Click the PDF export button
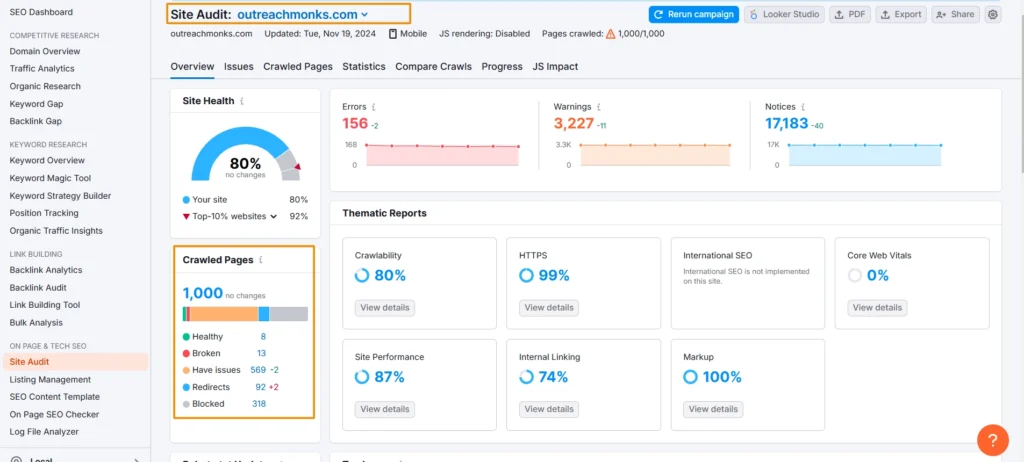Viewport: 1024px width, 462px height. click(x=850, y=14)
